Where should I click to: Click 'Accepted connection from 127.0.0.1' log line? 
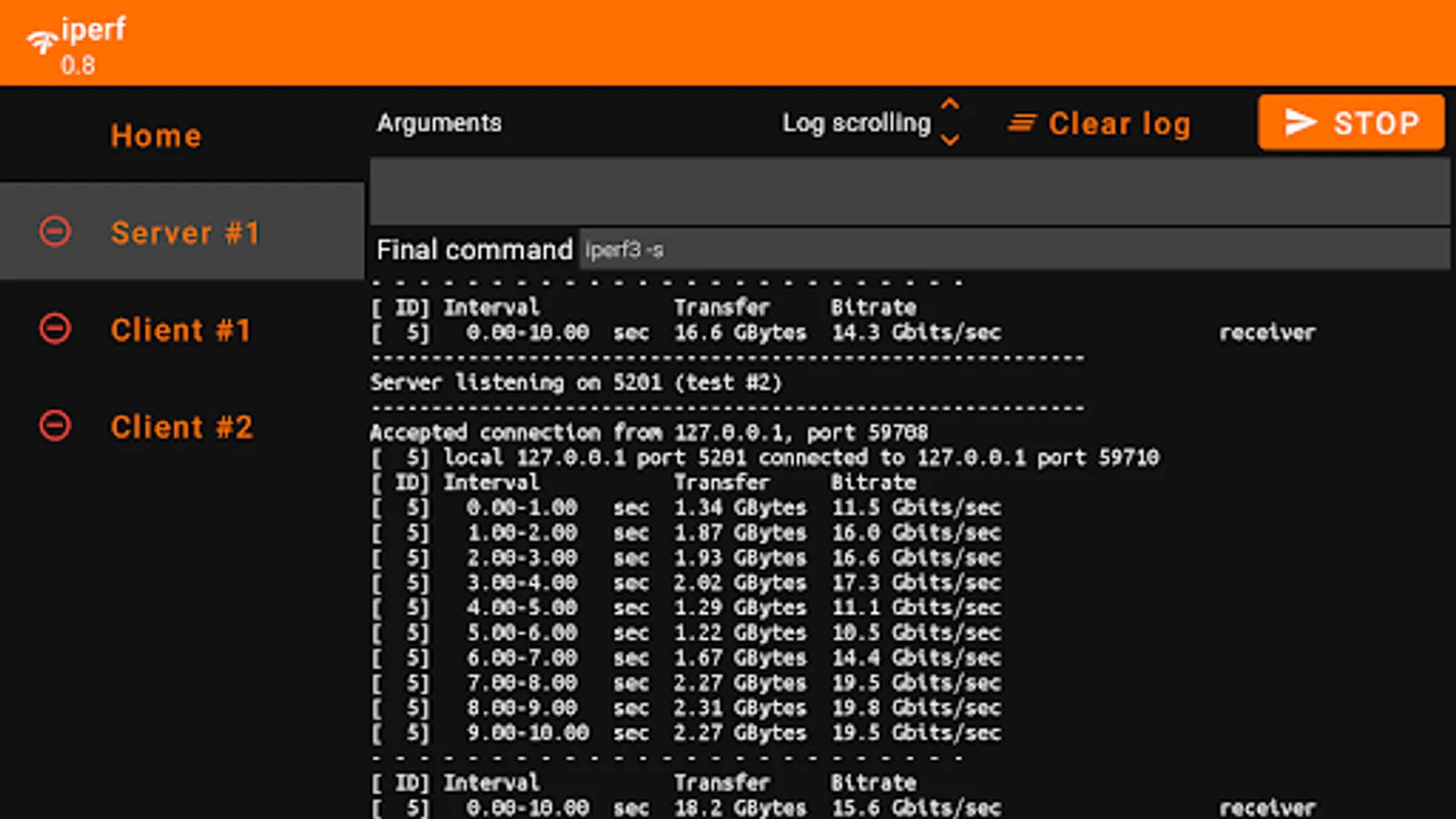coord(649,432)
